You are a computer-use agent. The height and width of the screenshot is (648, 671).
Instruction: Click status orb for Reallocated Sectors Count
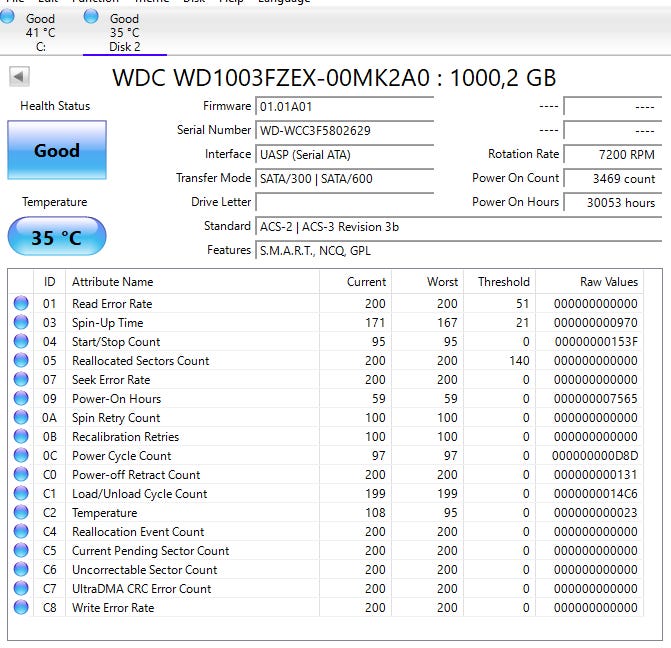coord(21,361)
